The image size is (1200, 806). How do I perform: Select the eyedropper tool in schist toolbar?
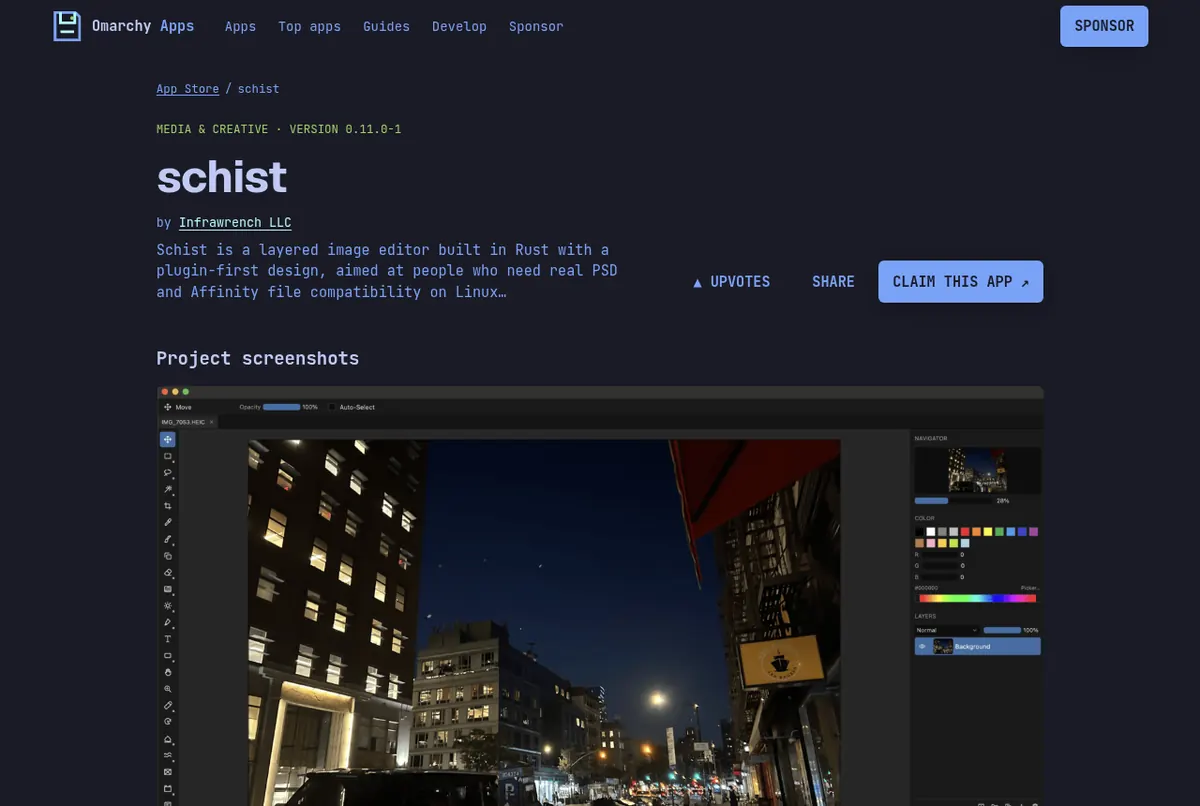168,522
